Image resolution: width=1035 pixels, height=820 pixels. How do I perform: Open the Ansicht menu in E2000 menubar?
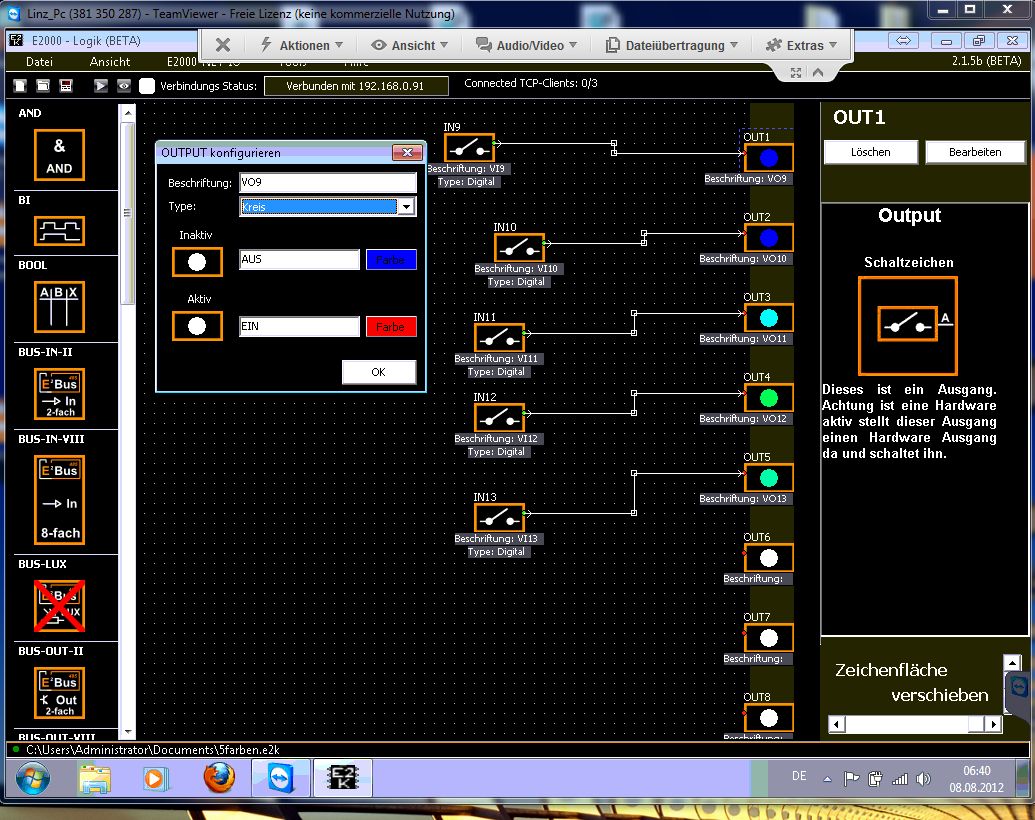point(110,62)
